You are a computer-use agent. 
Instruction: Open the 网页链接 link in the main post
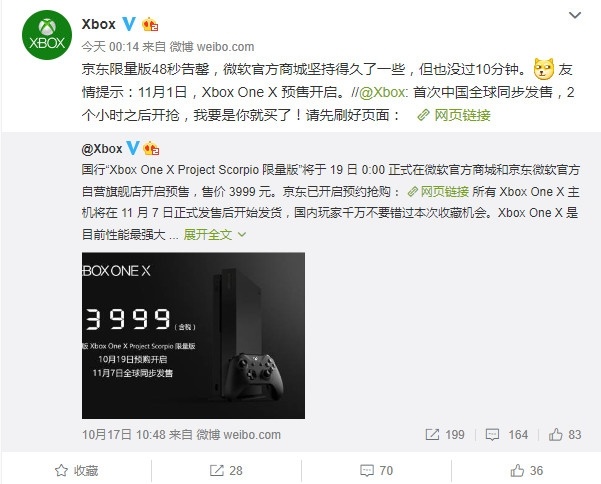(454, 115)
